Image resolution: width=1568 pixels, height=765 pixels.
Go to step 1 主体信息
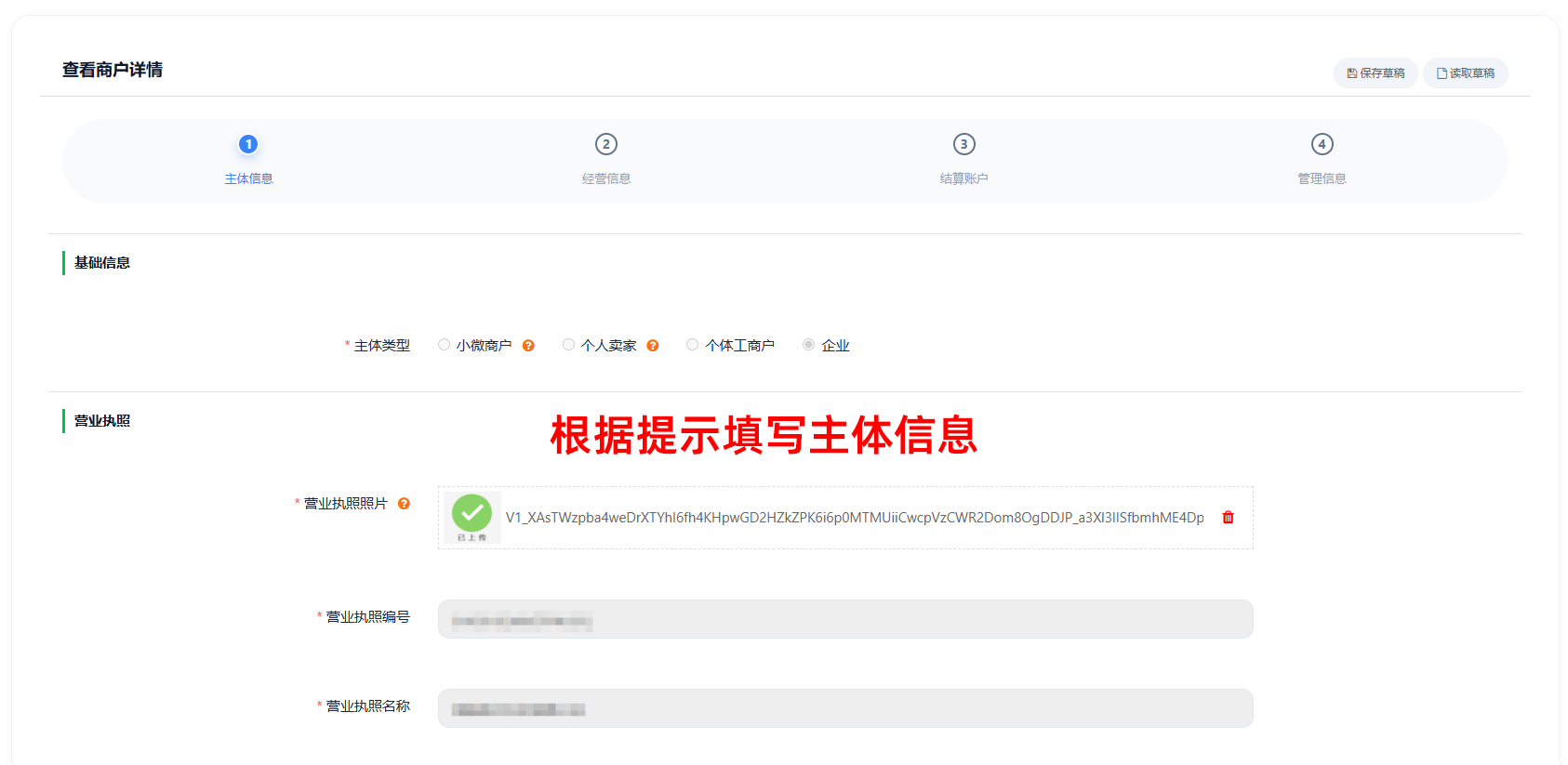click(x=248, y=159)
